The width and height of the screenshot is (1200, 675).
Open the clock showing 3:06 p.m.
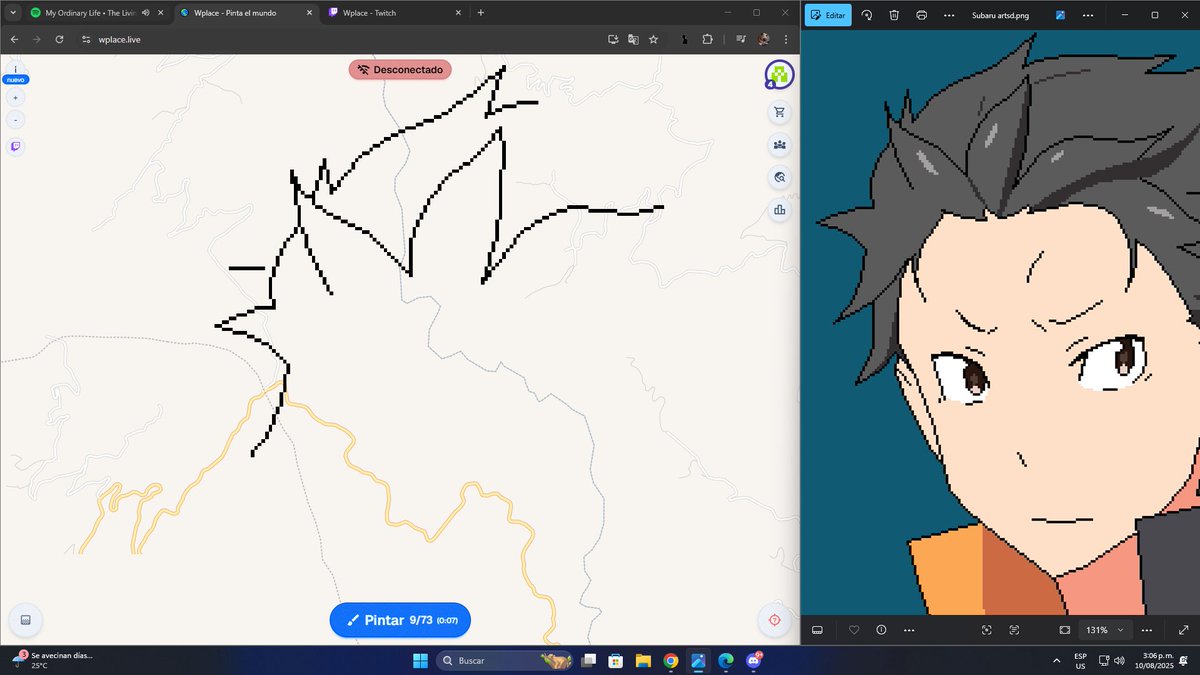[1155, 661]
